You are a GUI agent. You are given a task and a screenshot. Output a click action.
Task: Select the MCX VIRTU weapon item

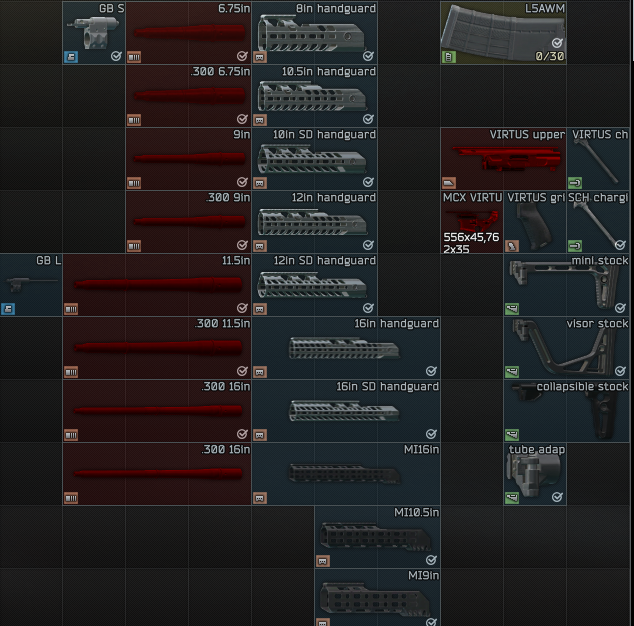point(472,222)
